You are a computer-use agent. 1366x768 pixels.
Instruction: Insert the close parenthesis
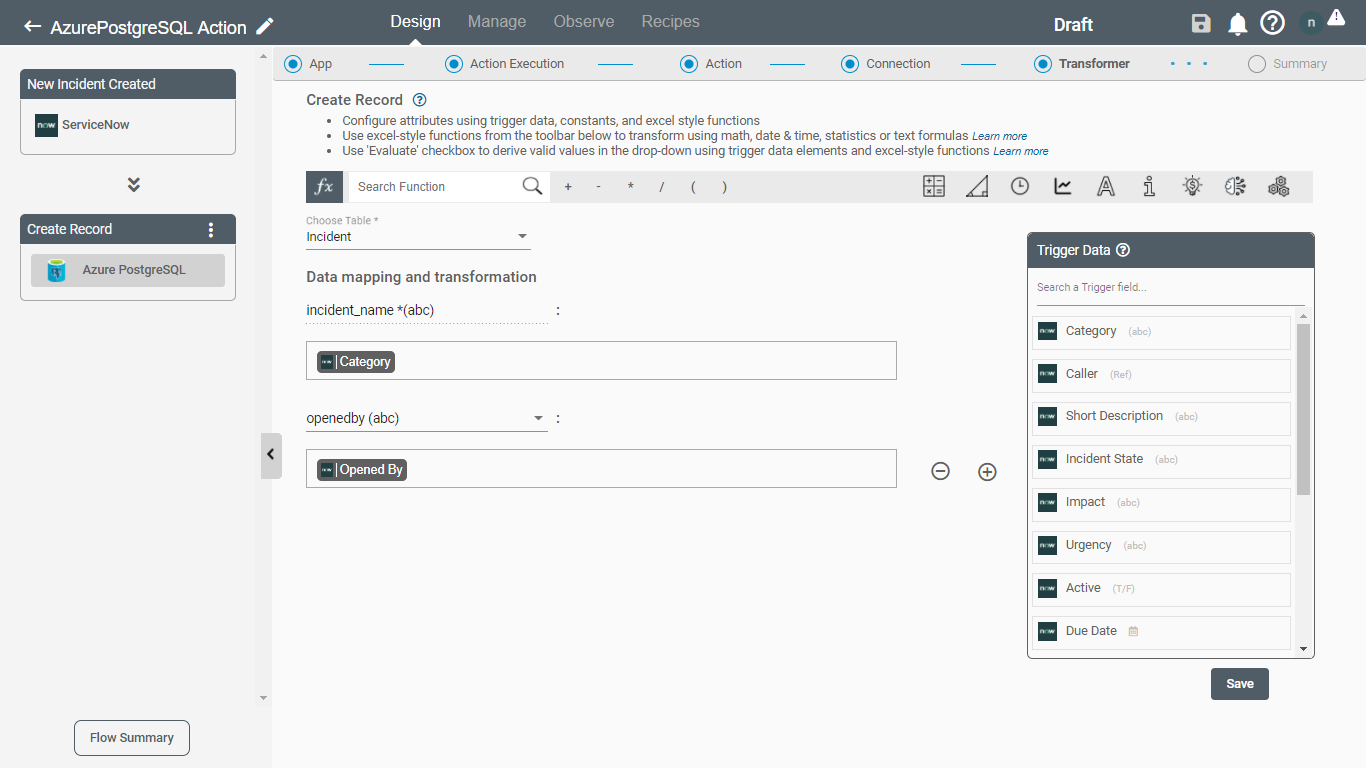tap(724, 187)
